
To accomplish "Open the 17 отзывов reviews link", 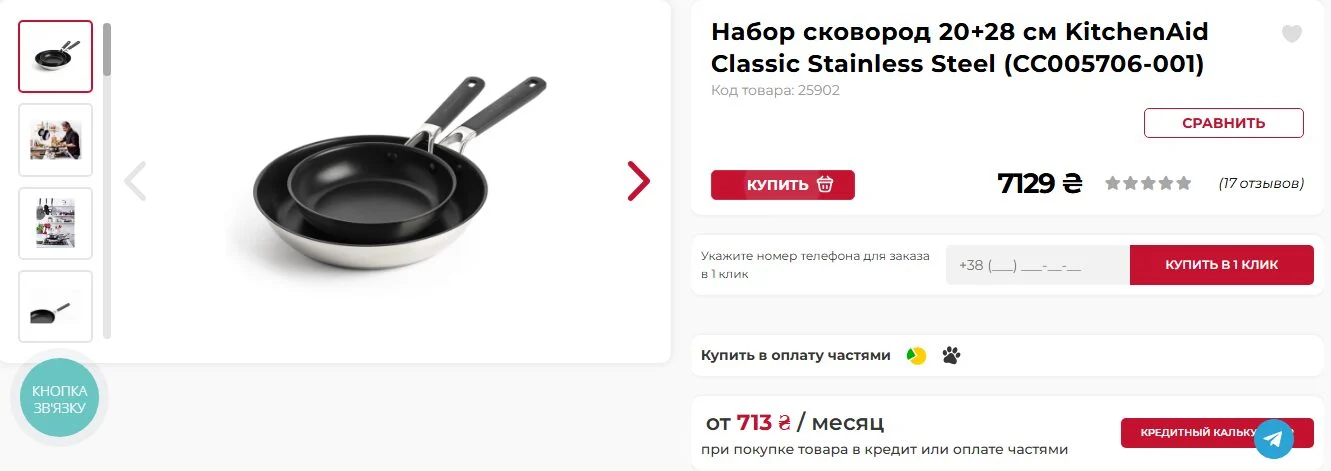I will 1261,183.
